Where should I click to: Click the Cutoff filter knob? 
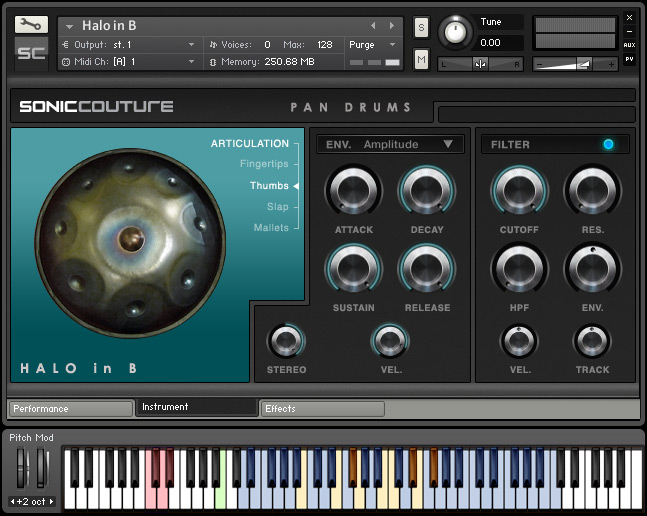(519, 191)
